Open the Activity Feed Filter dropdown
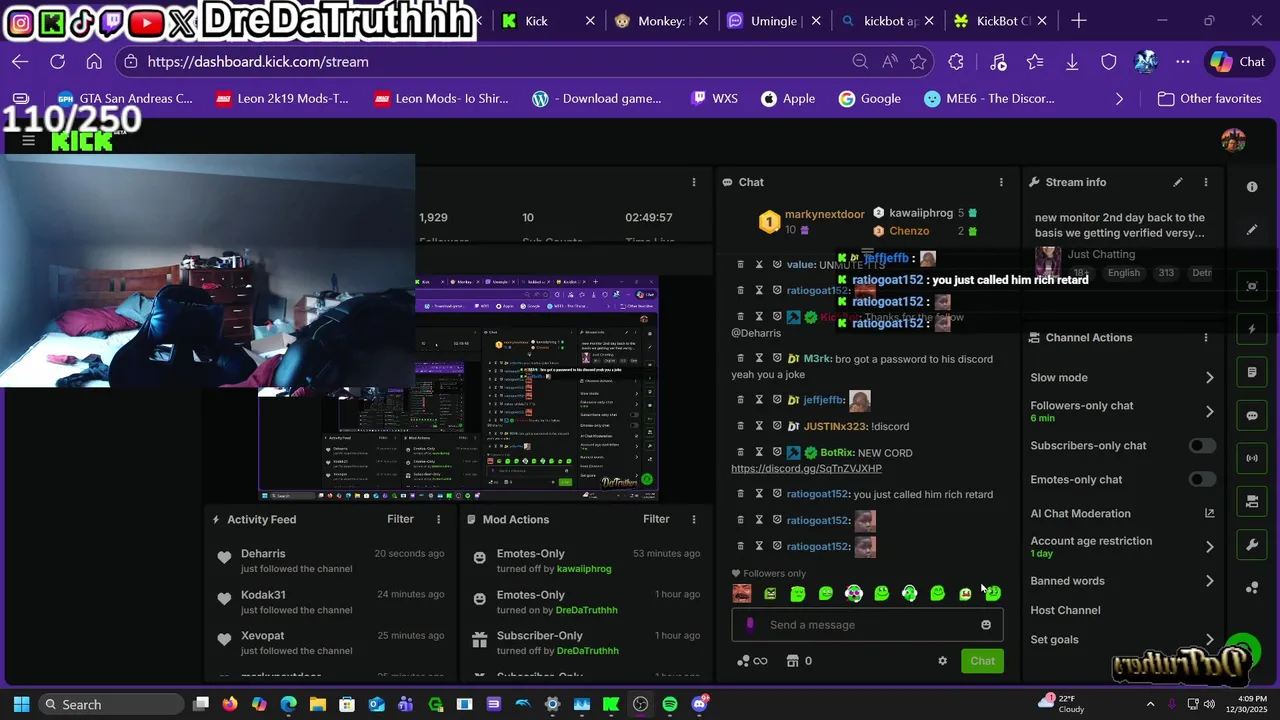The height and width of the screenshot is (720, 1280). [400, 519]
